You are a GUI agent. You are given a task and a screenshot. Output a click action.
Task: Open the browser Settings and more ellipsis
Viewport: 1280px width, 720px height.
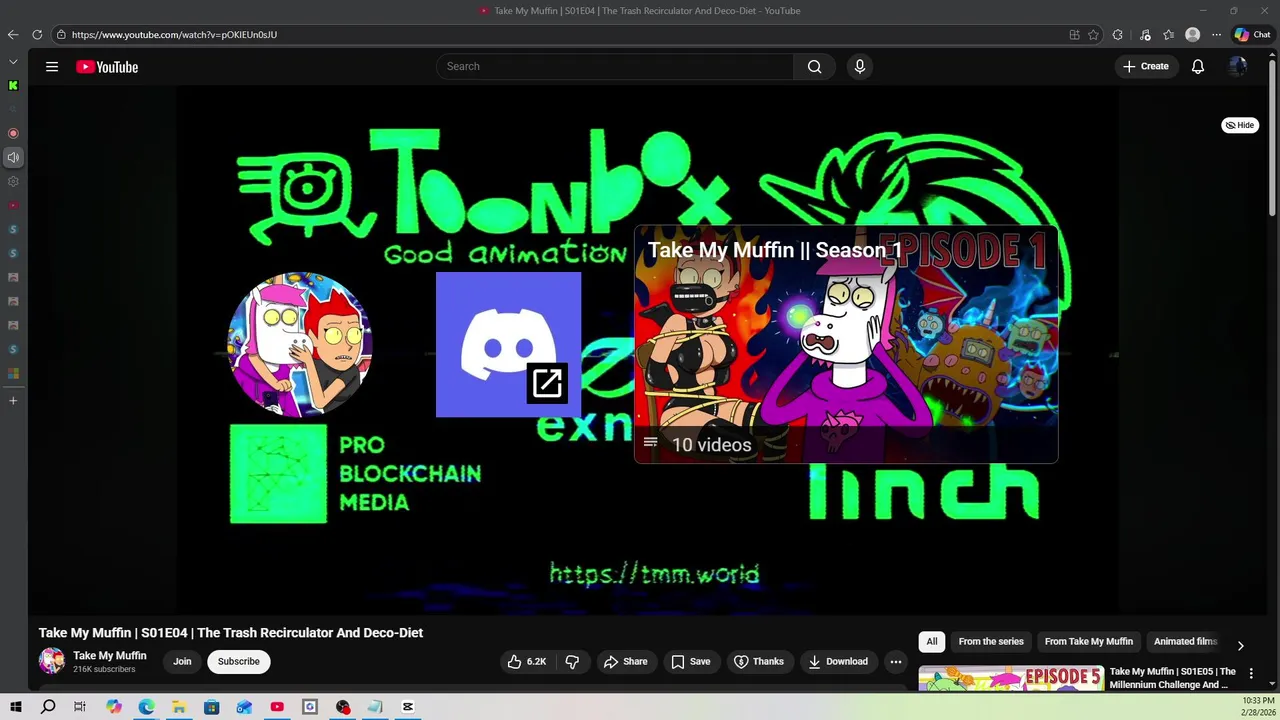[1216, 35]
